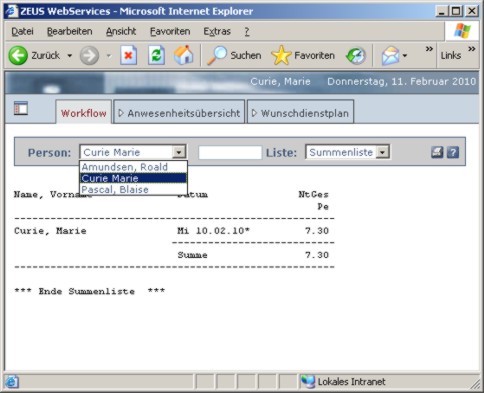Open the Bearbeiten menu

(x=69, y=32)
